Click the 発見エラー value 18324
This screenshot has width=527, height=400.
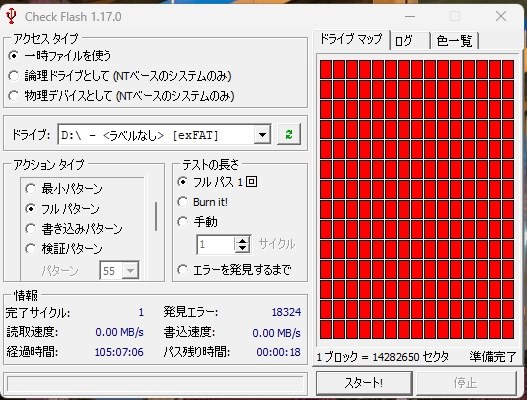[x=286, y=312]
